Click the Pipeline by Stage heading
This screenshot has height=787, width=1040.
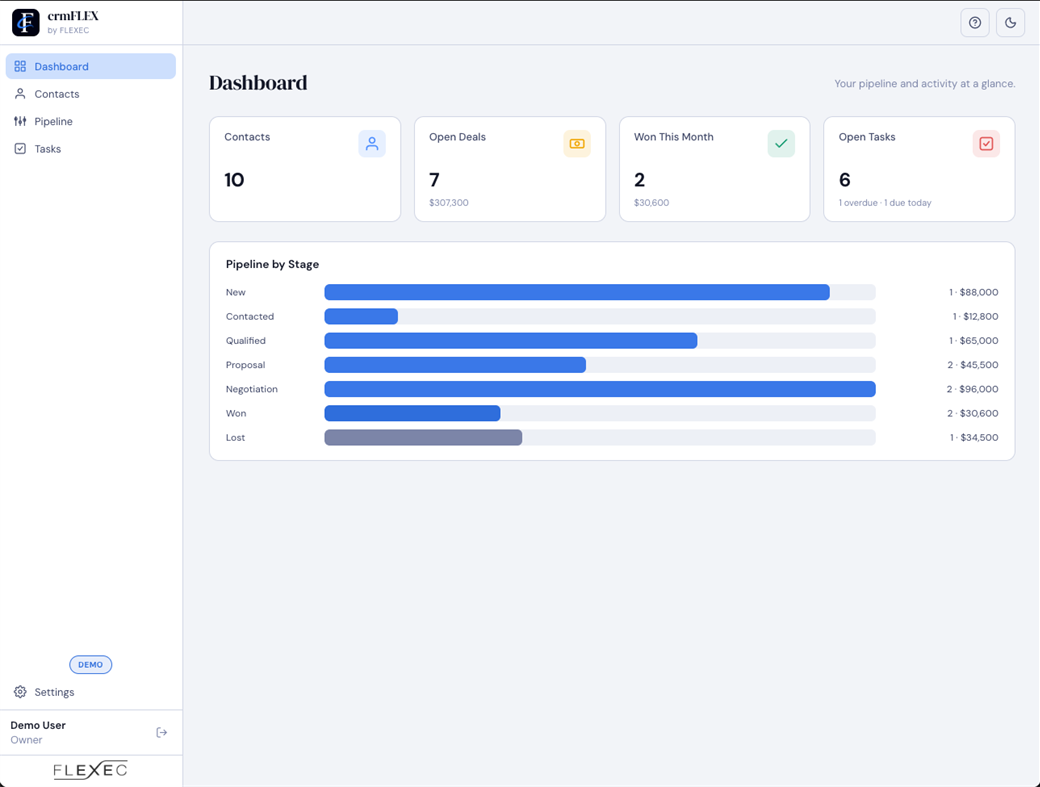click(272, 264)
